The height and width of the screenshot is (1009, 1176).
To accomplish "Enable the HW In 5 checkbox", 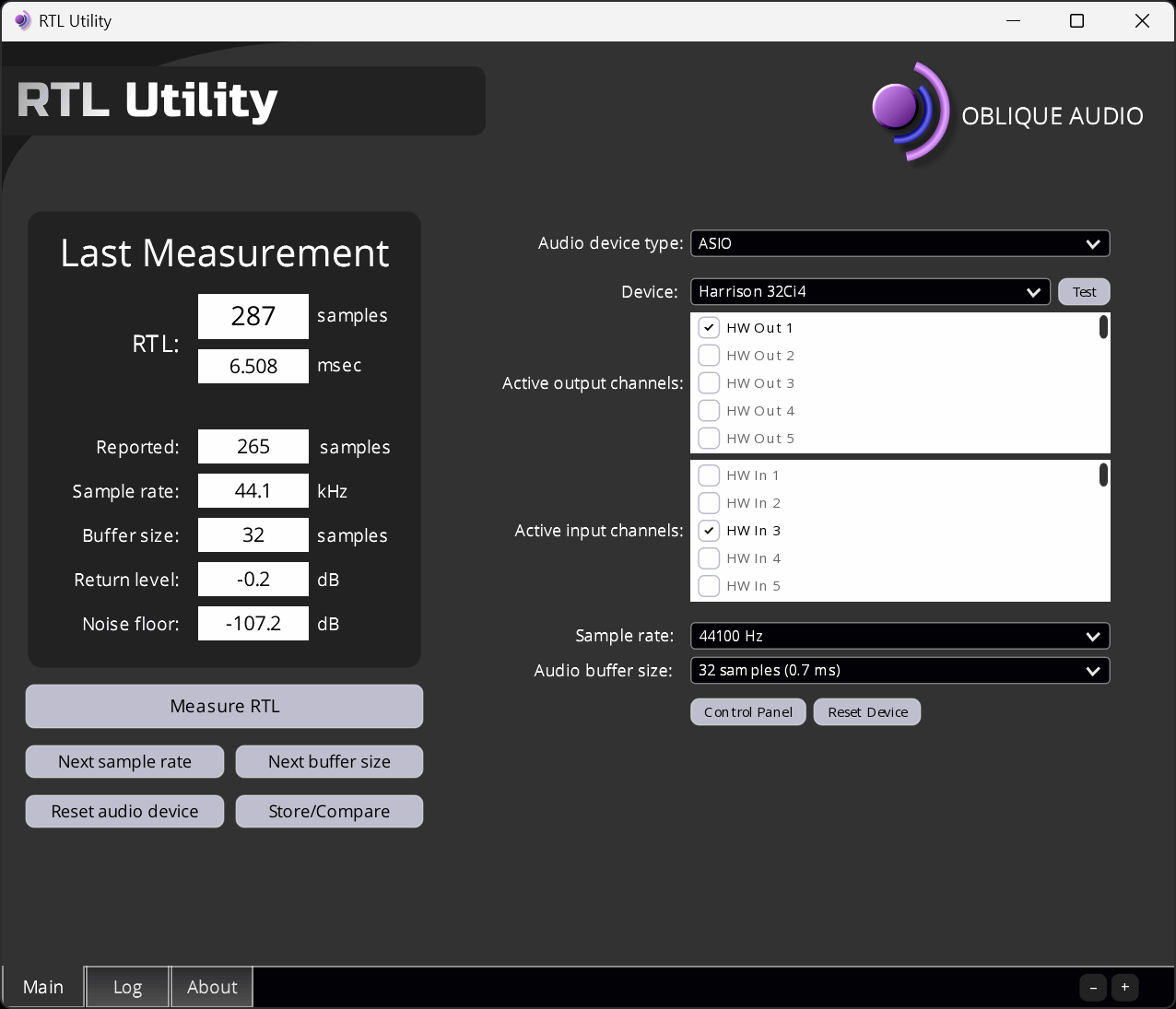I will point(709,585).
